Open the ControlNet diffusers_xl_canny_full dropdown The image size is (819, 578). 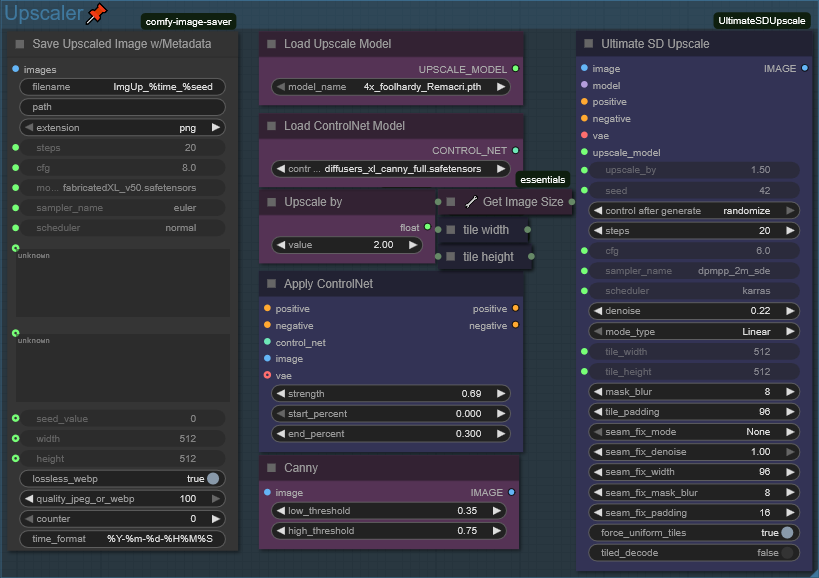(x=391, y=169)
